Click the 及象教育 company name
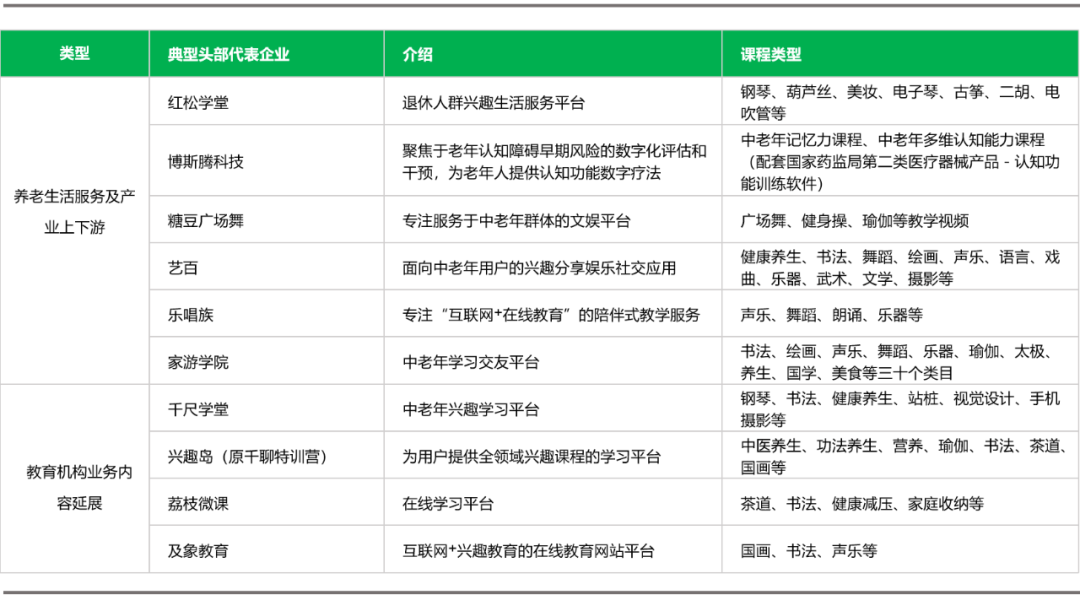This screenshot has height=595, width=1080. tap(198, 551)
